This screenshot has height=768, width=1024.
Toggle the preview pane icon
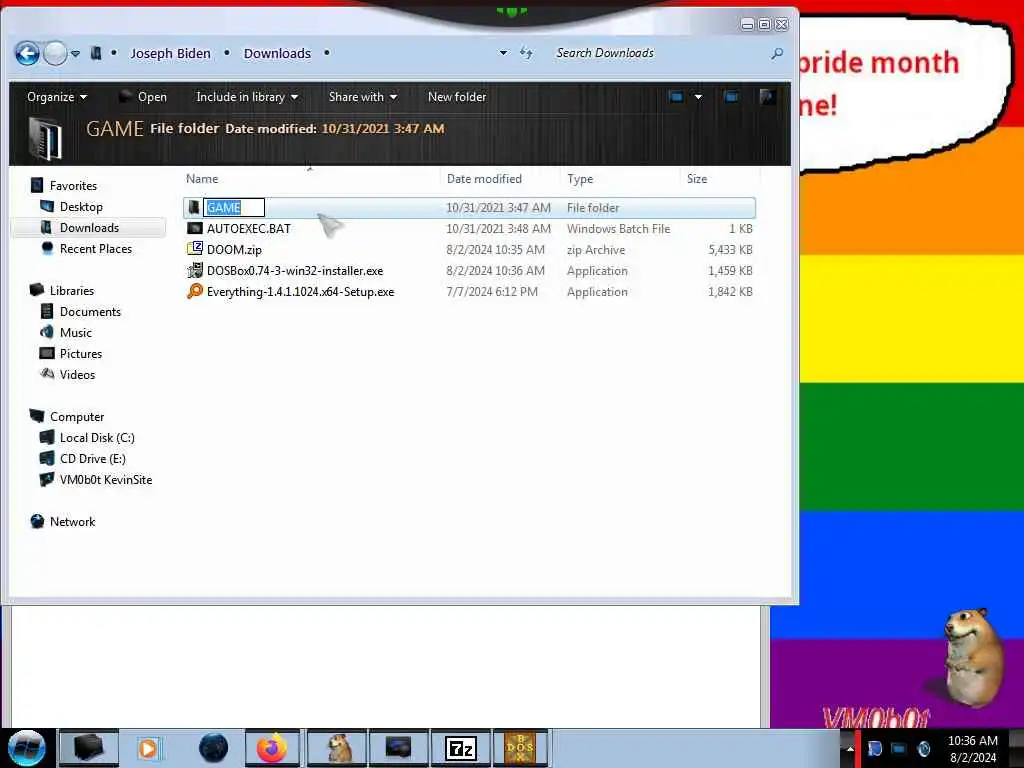point(731,97)
